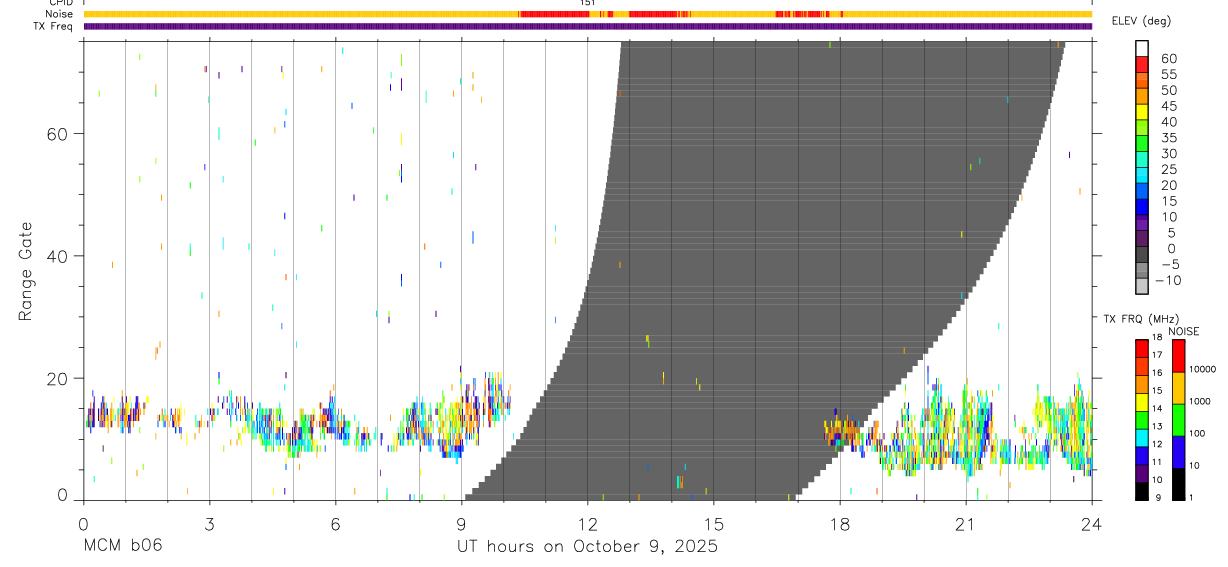
Task: Click the UT hours on October 9, 2025 caption
Action: click(x=587, y=547)
